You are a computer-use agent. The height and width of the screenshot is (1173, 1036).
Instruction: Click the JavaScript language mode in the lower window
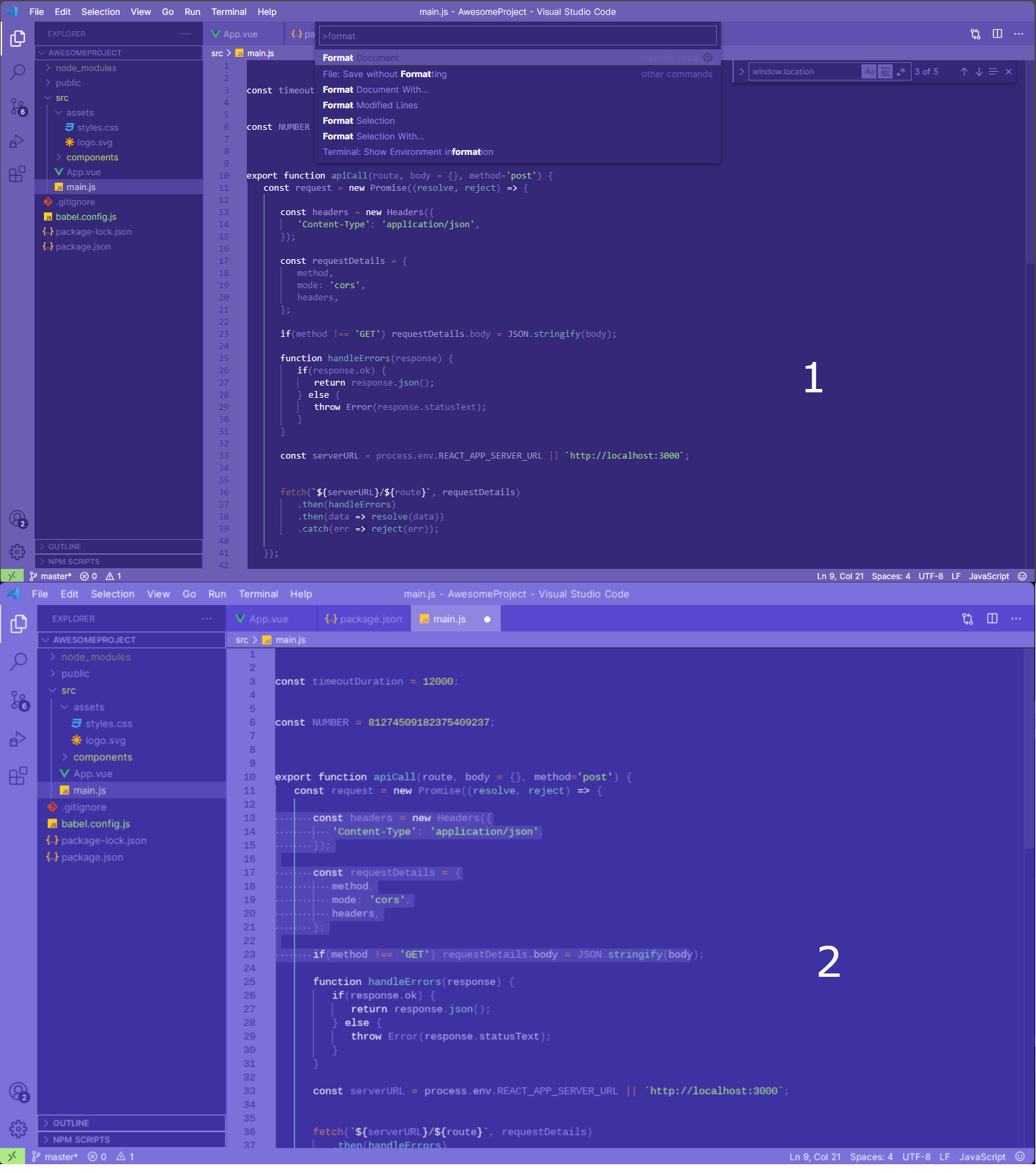click(x=983, y=1157)
